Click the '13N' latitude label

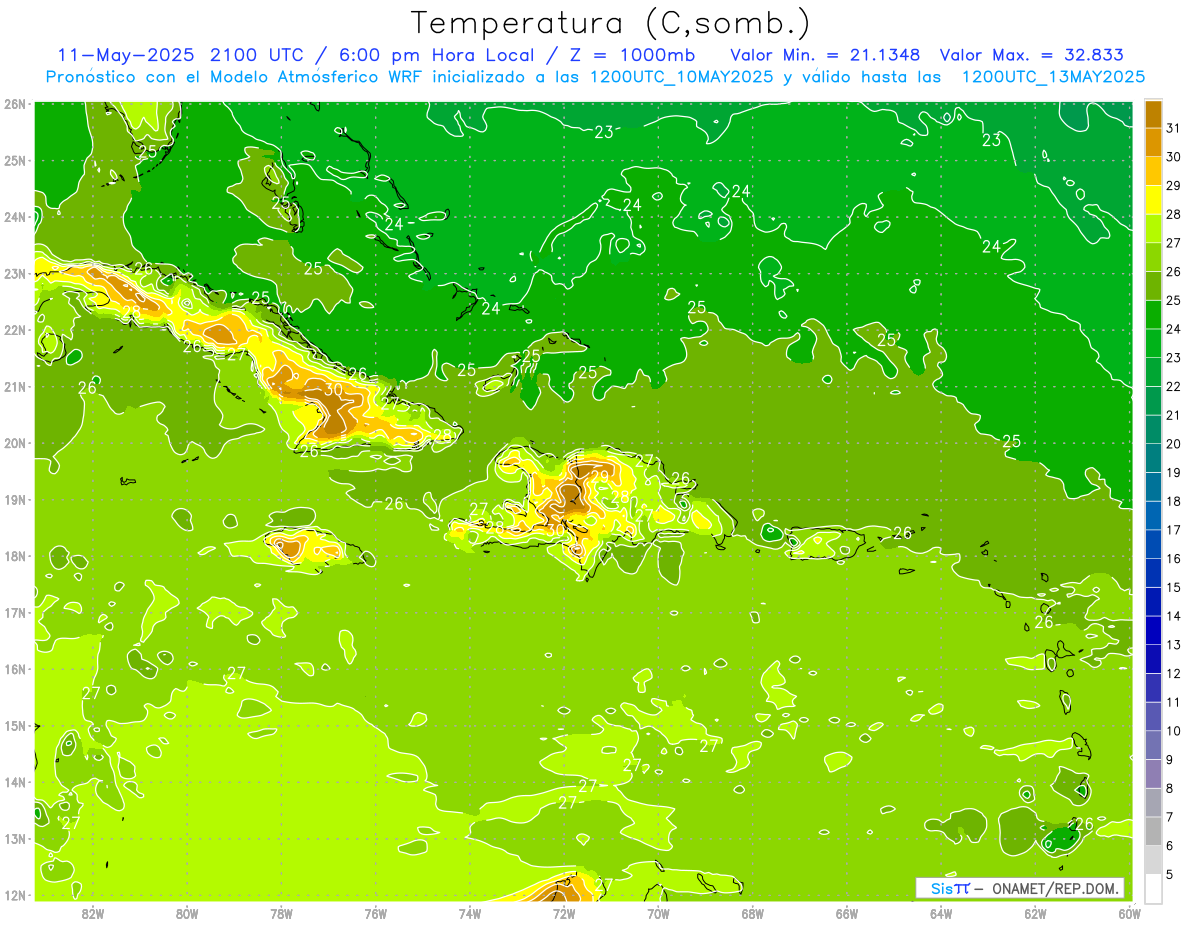[x=14, y=838]
